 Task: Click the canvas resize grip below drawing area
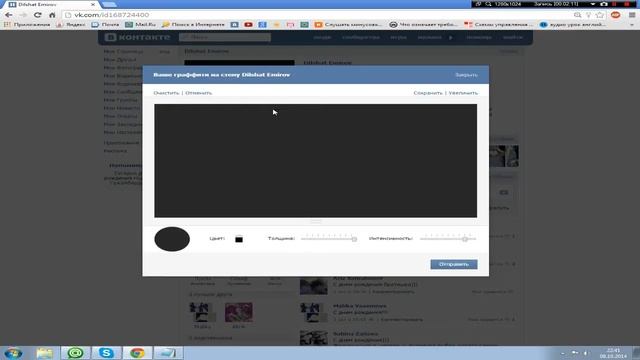point(316,221)
